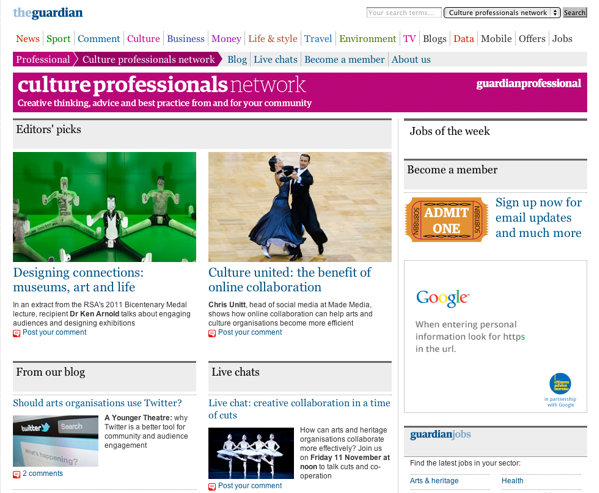Image resolution: width=599 pixels, height=493 pixels.
Task: Click the Chris Unitt name text
Action: tap(227, 305)
